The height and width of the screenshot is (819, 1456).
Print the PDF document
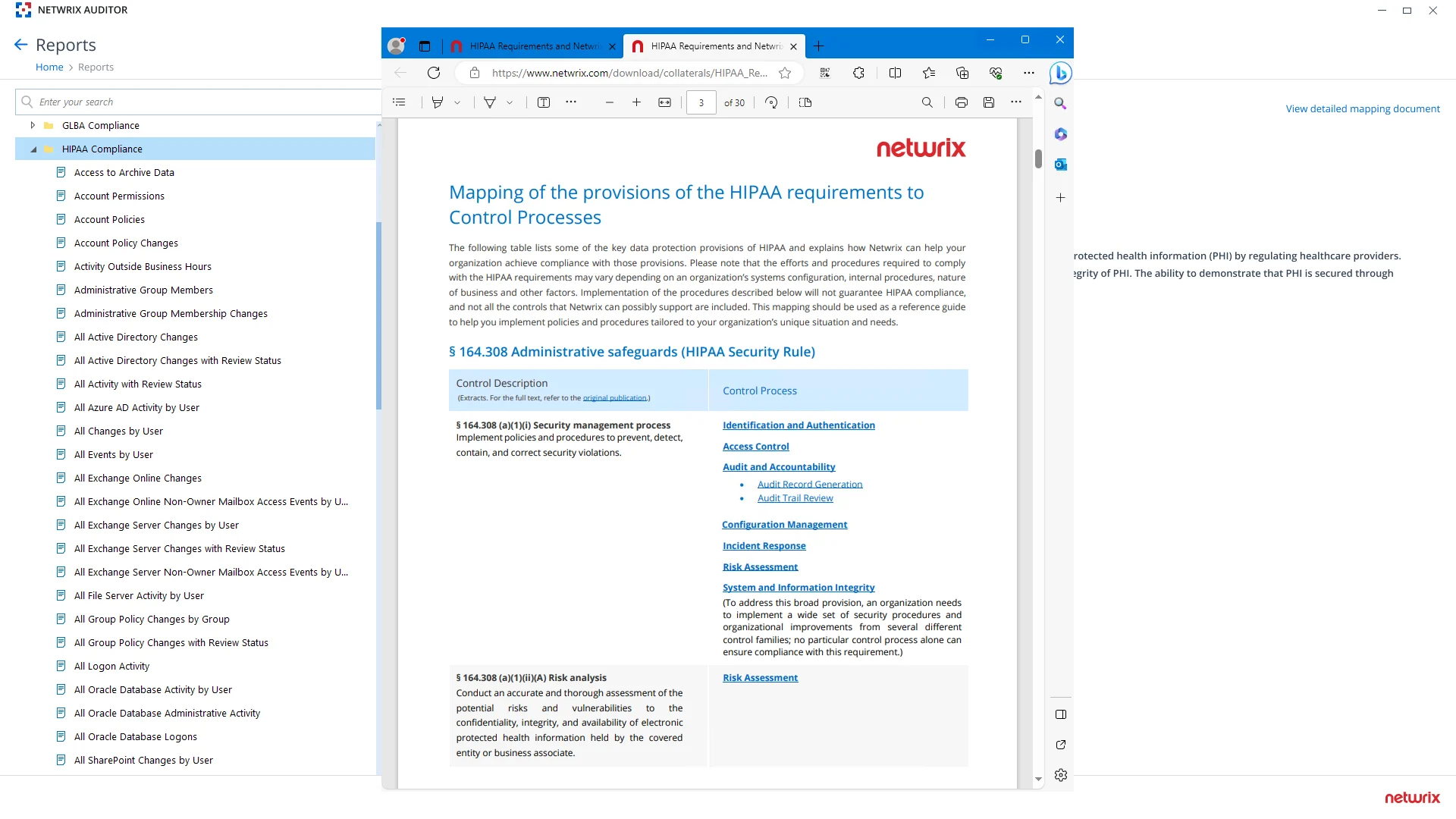[x=961, y=102]
